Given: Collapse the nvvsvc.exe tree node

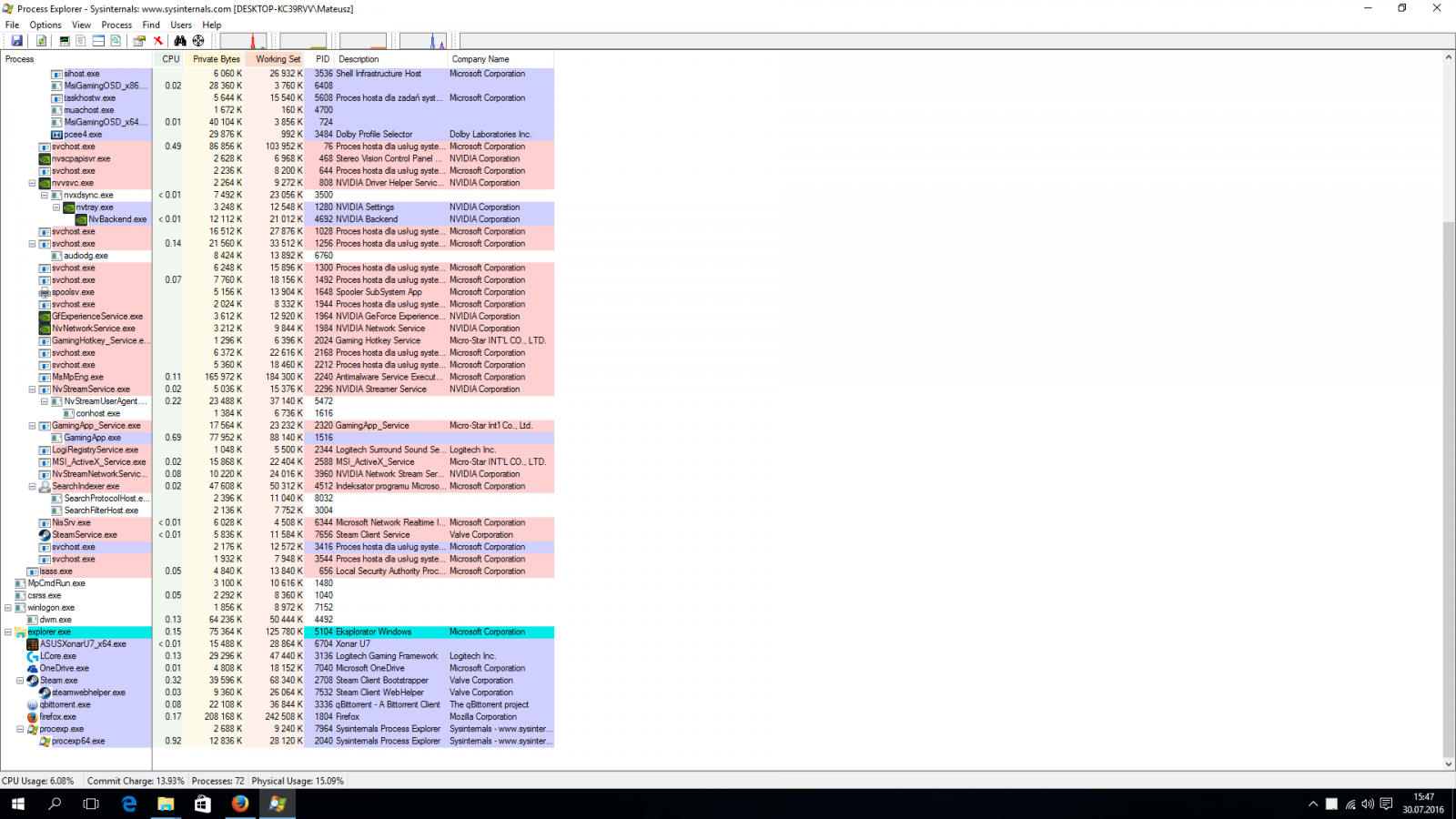Looking at the screenshot, I should 32,183.
